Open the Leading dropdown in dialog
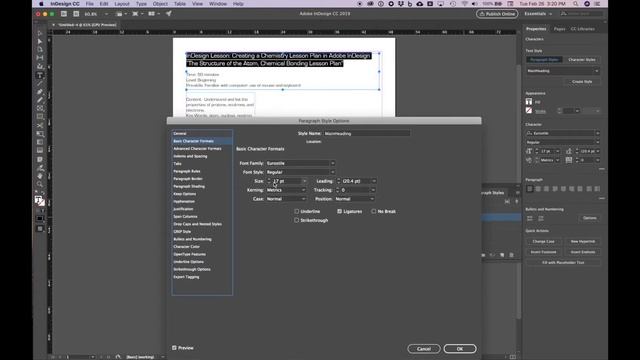The image size is (640, 360). pyautogui.click(x=374, y=181)
